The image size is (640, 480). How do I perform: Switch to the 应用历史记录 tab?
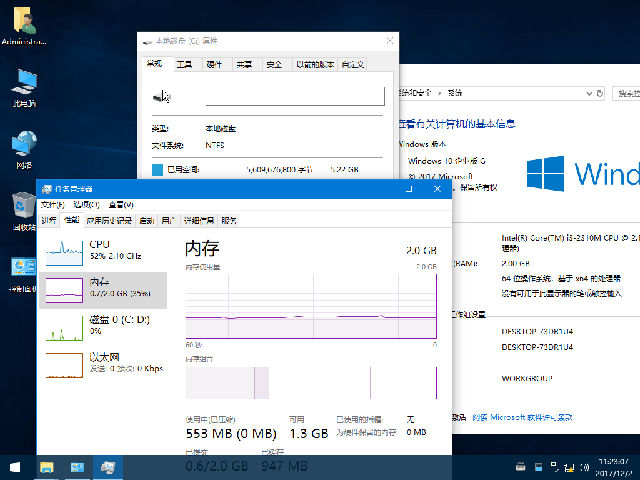point(109,220)
